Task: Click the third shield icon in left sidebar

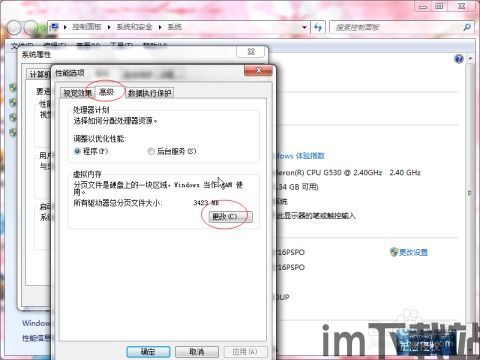Action: [x=13, y=117]
